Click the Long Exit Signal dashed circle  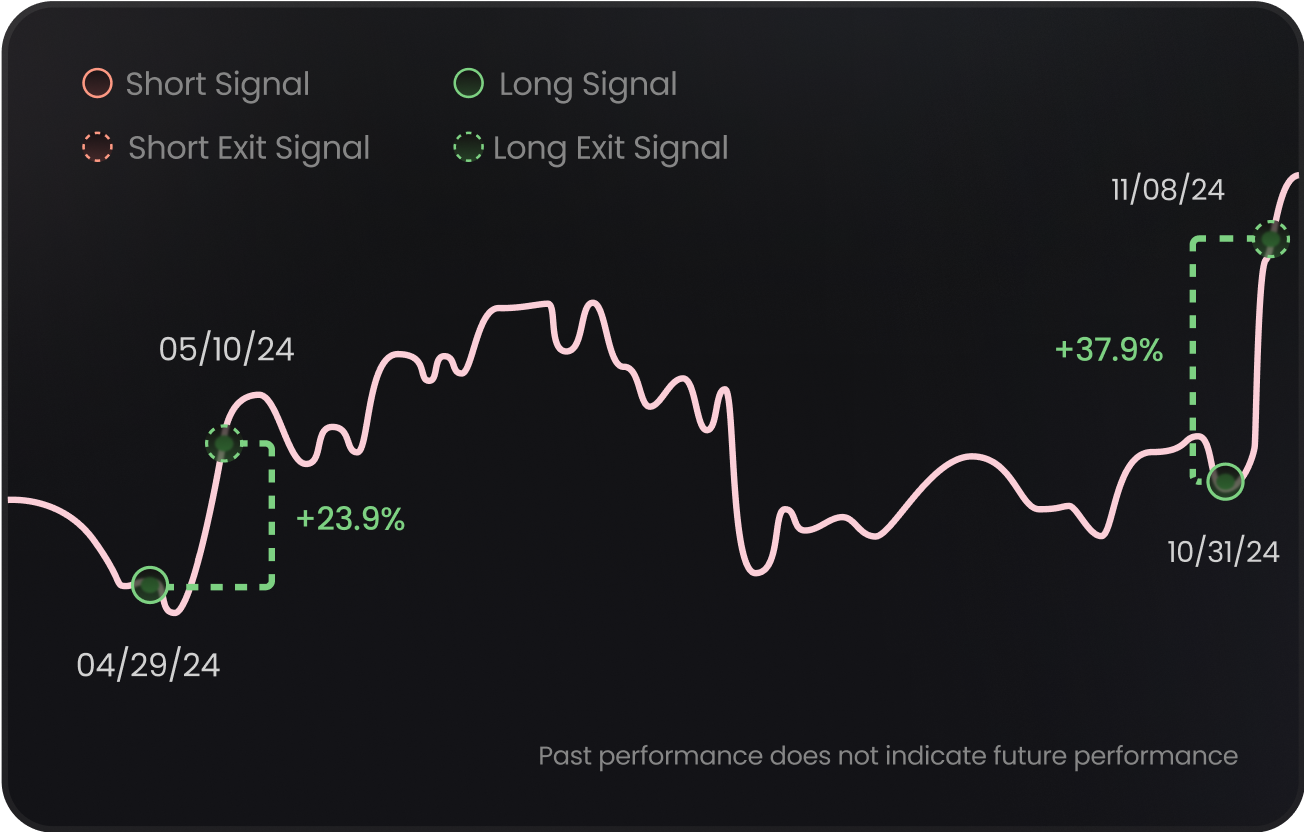[468, 148]
